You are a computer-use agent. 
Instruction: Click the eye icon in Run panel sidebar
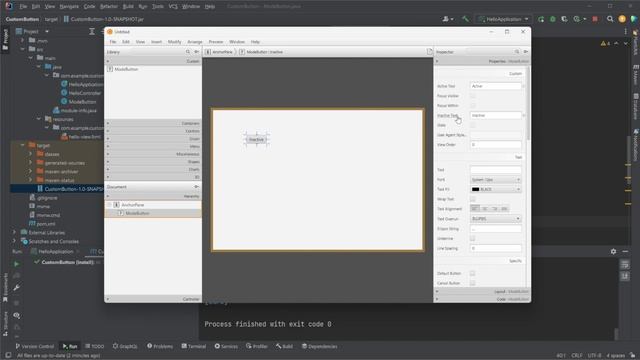click(x=16, y=316)
